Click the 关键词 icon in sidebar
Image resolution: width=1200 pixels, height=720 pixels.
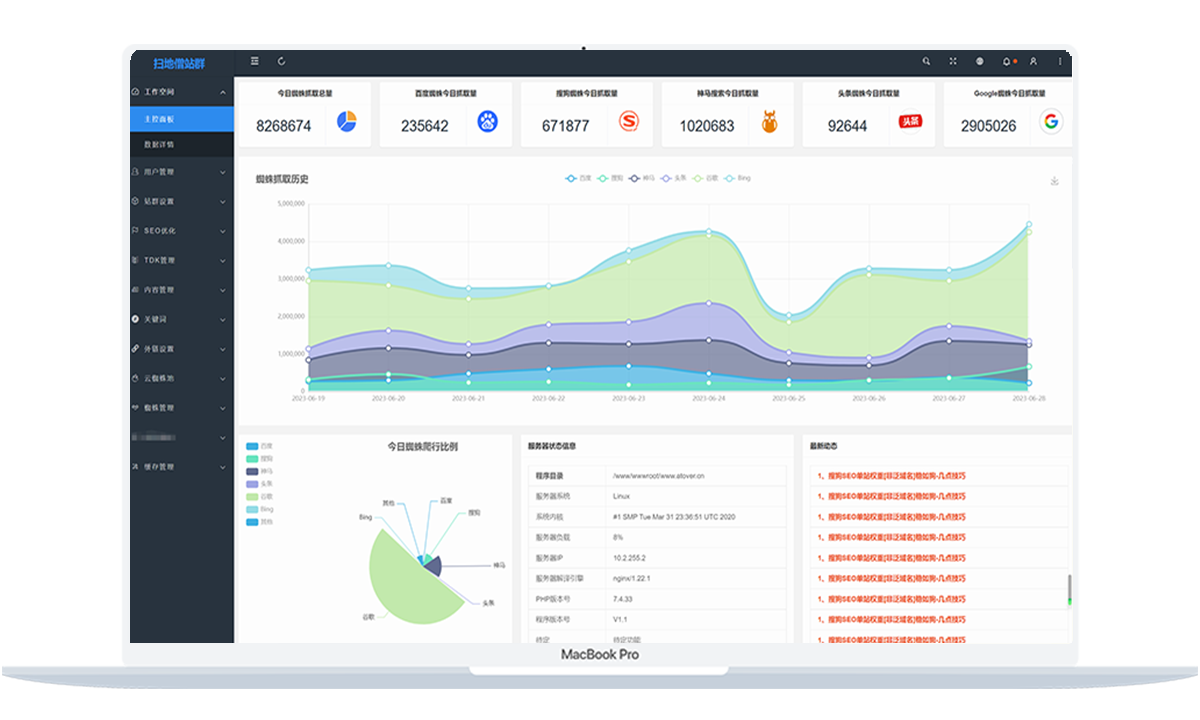point(136,319)
